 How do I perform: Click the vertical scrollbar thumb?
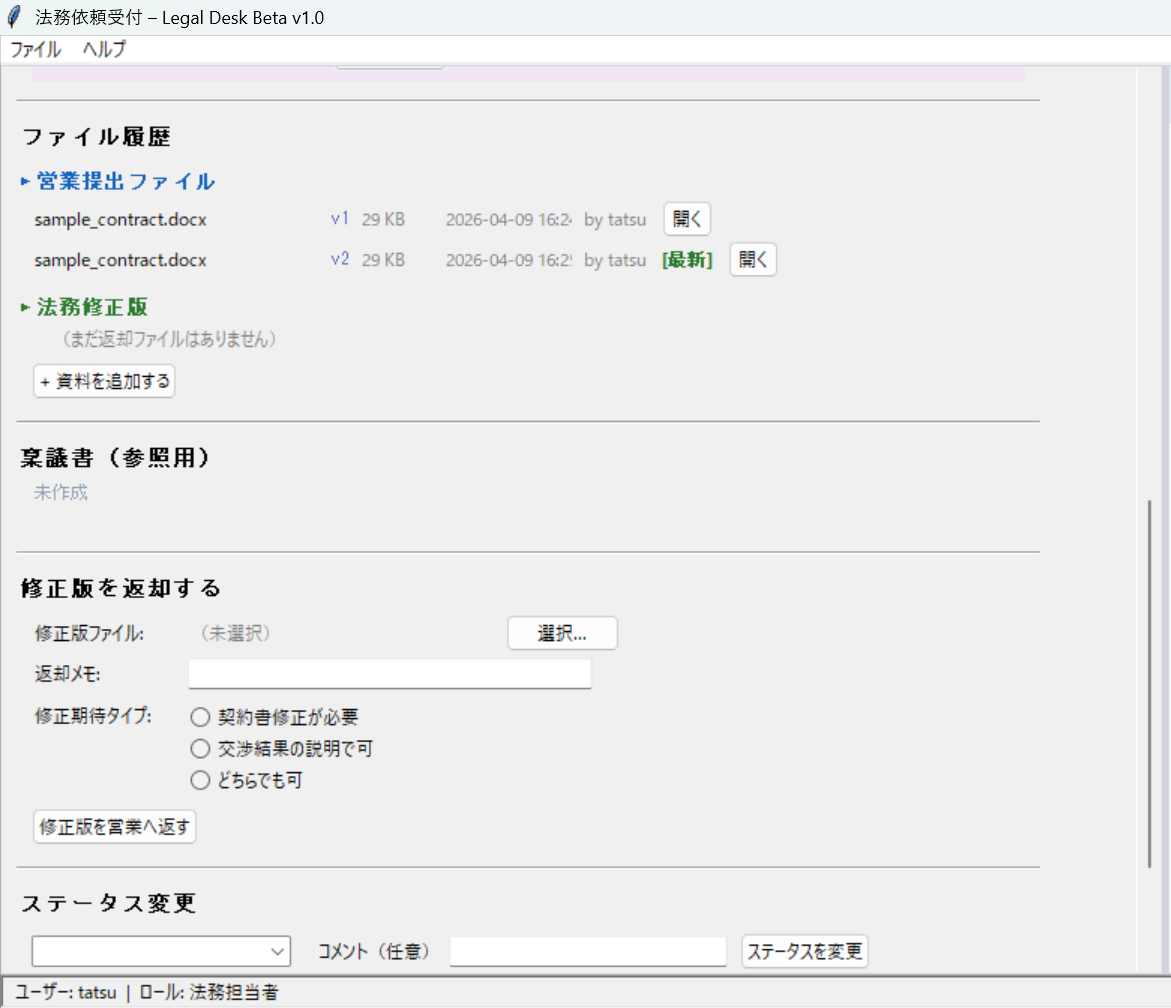click(1151, 680)
